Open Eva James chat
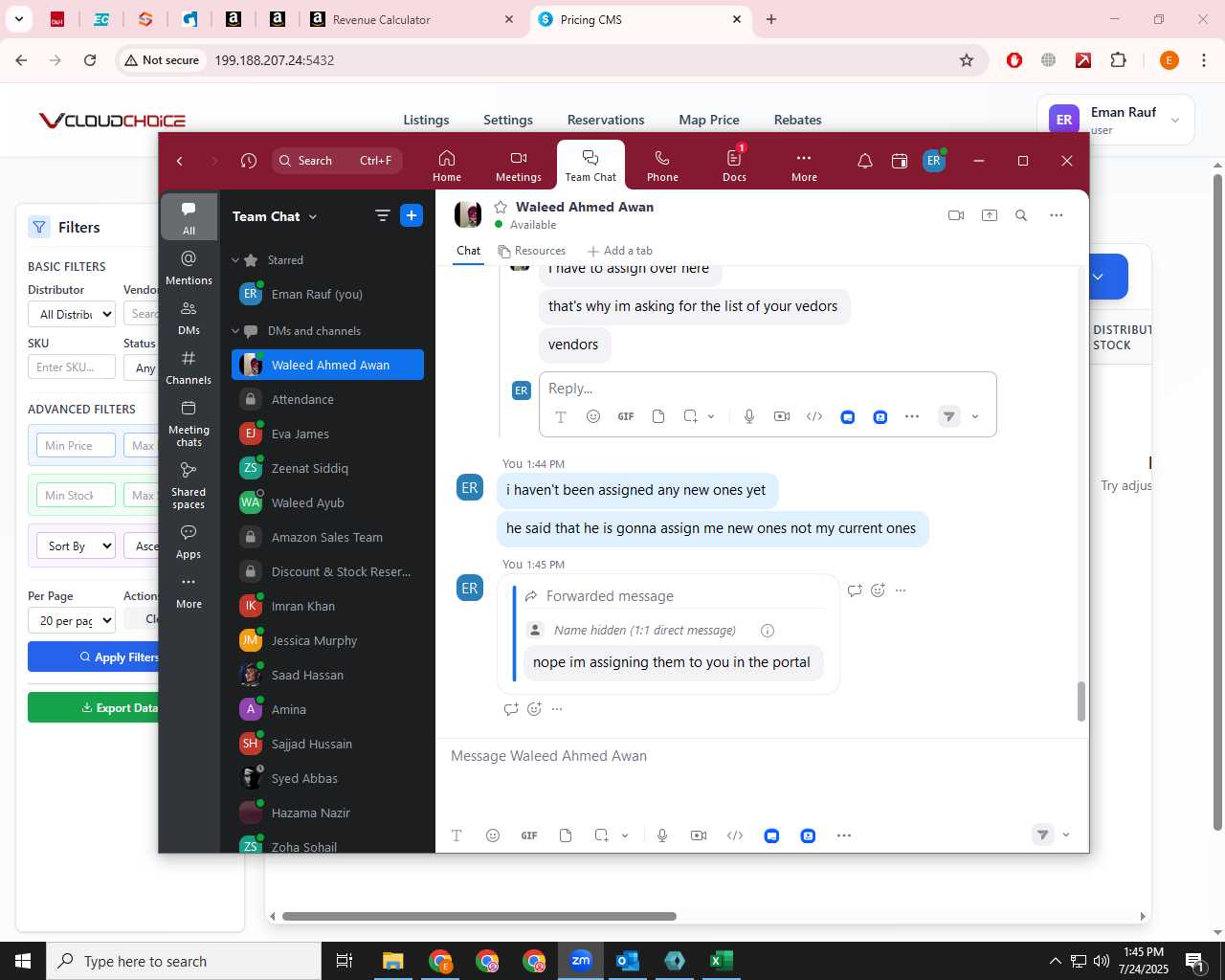 327,434
